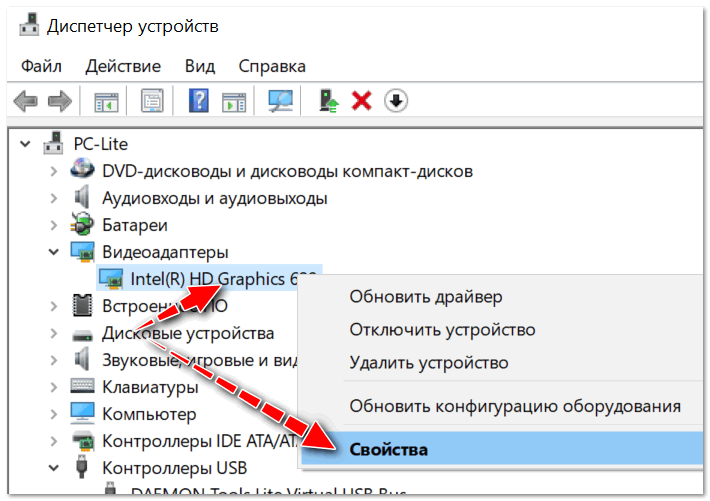Screen dimensions: 710x501
Task: Expand Аудиовходы и аудиовыходы chevron
Action: 53,198
